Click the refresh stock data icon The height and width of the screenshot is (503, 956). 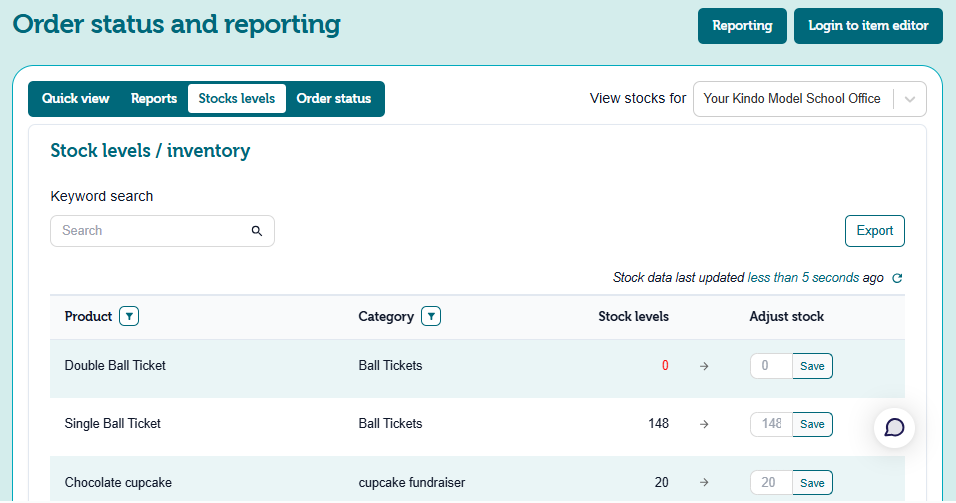[x=897, y=278]
